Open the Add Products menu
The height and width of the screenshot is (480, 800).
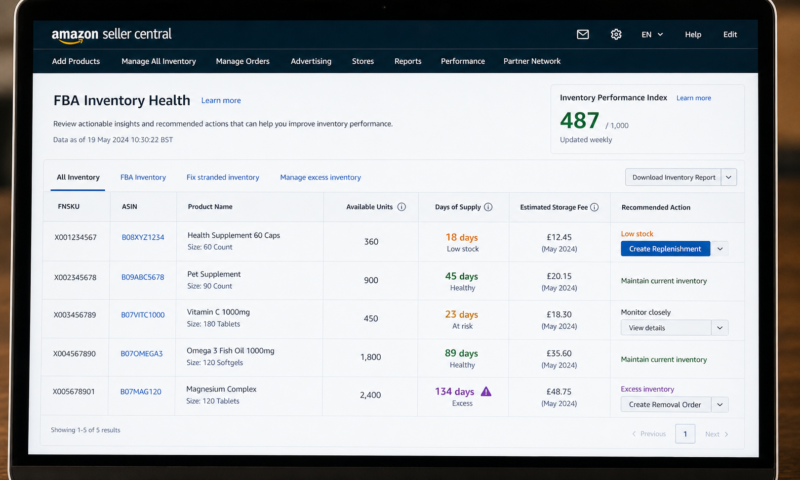76,61
